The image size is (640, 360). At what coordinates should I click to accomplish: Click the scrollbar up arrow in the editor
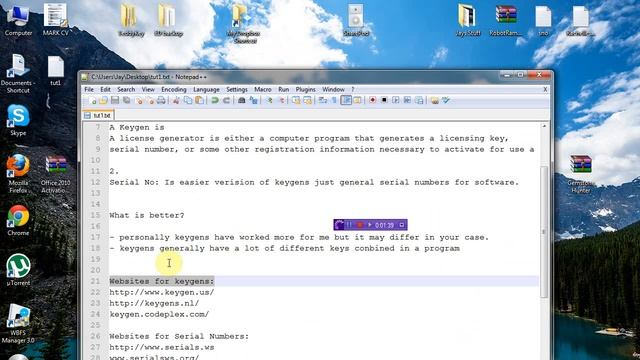[x=544, y=126]
